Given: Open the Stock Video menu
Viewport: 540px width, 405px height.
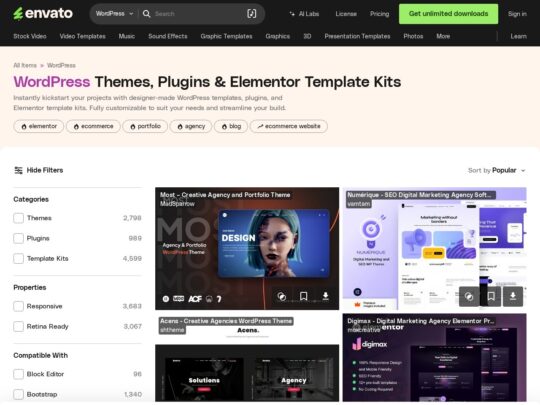Looking at the screenshot, I should tap(30, 36).
